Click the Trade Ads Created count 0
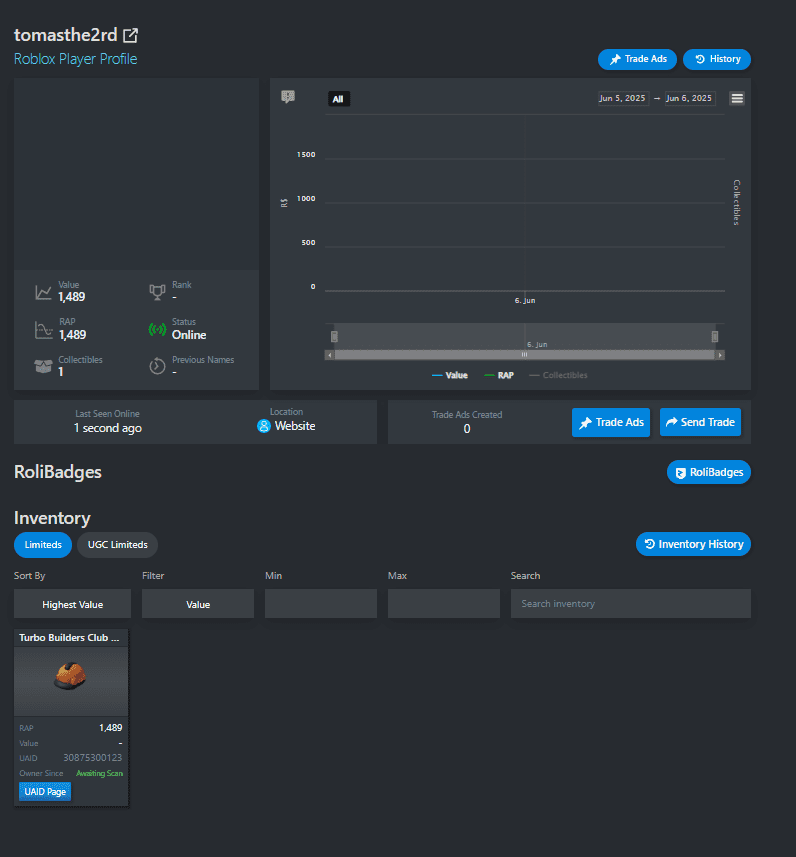The width and height of the screenshot is (796, 857). point(467,429)
